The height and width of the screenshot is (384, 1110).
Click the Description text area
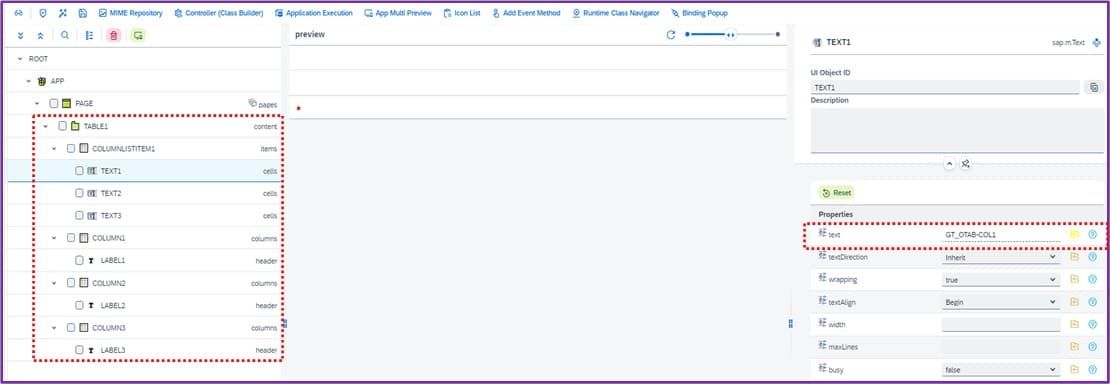click(x=957, y=130)
